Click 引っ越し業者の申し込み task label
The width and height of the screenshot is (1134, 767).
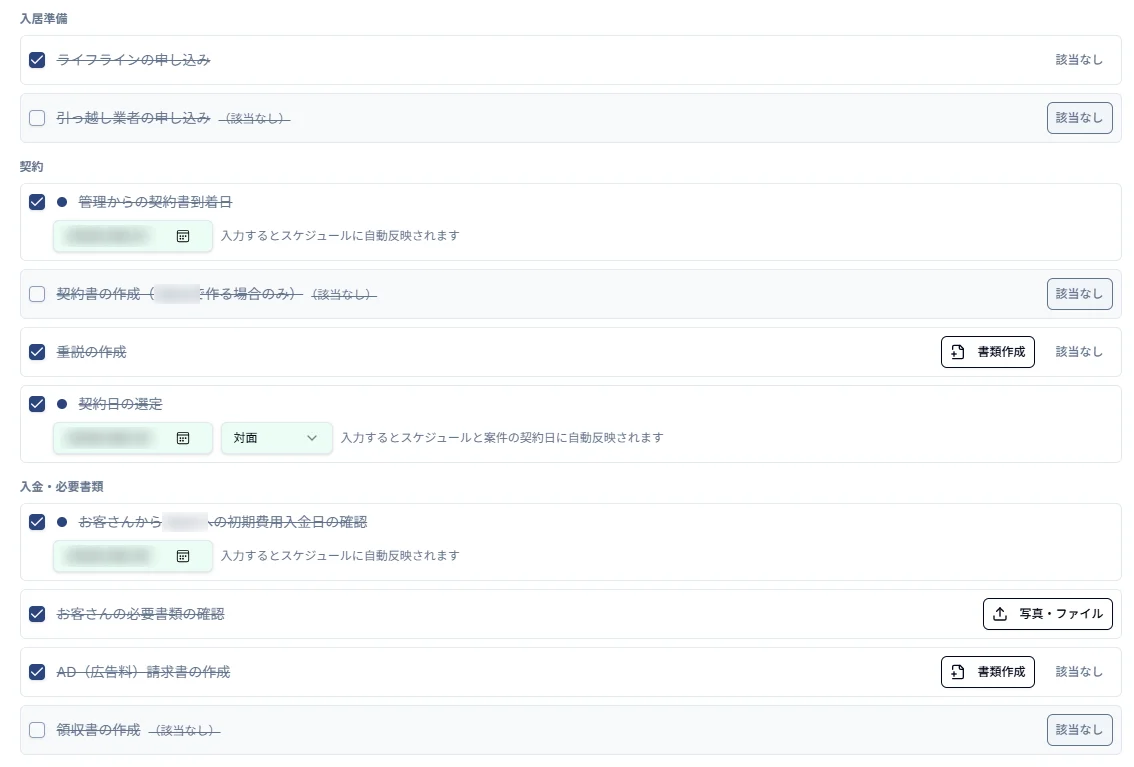tap(133, 118)
